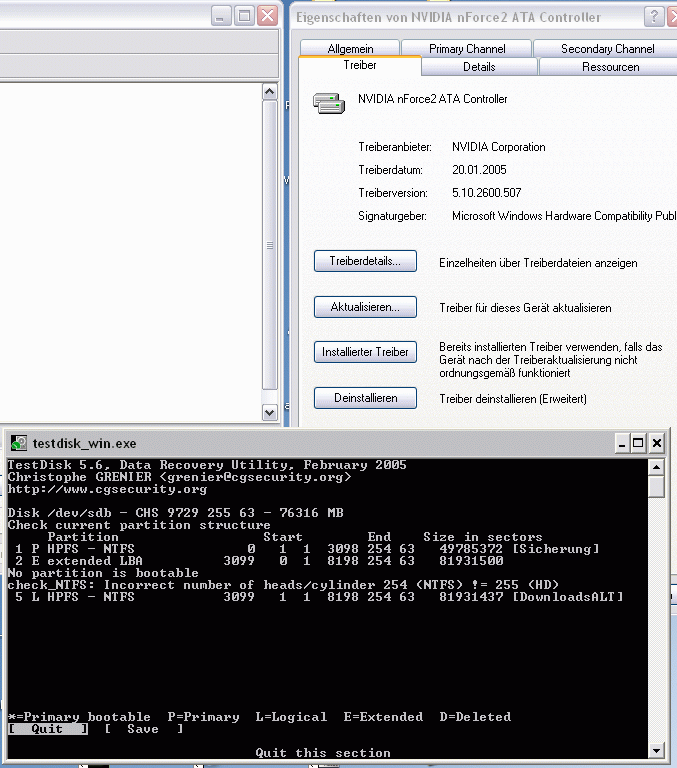Click the check_NTFS incorrect heads warning
This screenshot has width=677, height=768.
point(283,585)
